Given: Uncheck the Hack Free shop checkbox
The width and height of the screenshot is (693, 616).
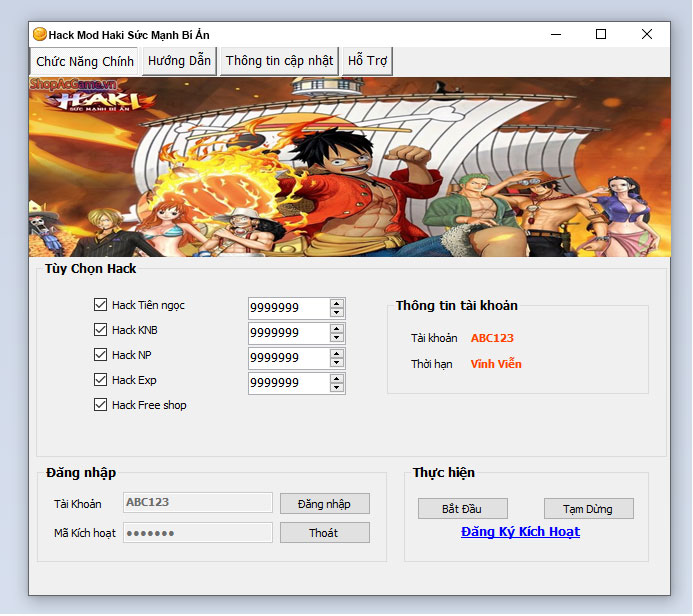Looking at the screenshot, I should [100, 405].
